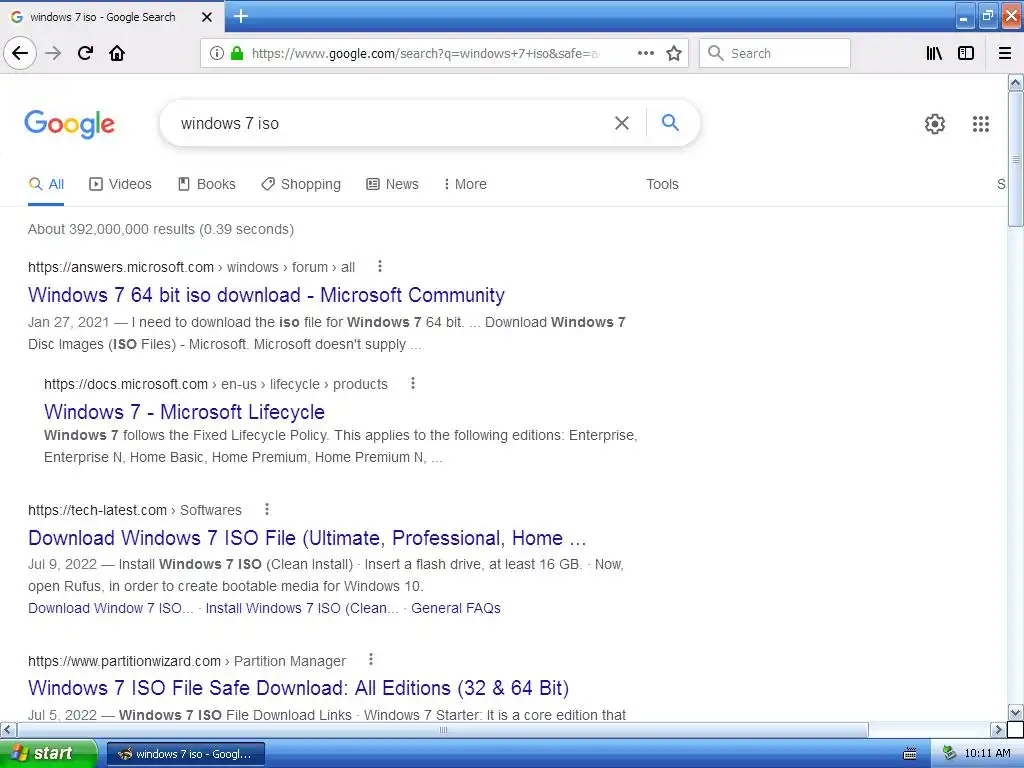This screenshot has width=1024, height=768.
Task: Reload the current page
Action: tap(85, 53)
